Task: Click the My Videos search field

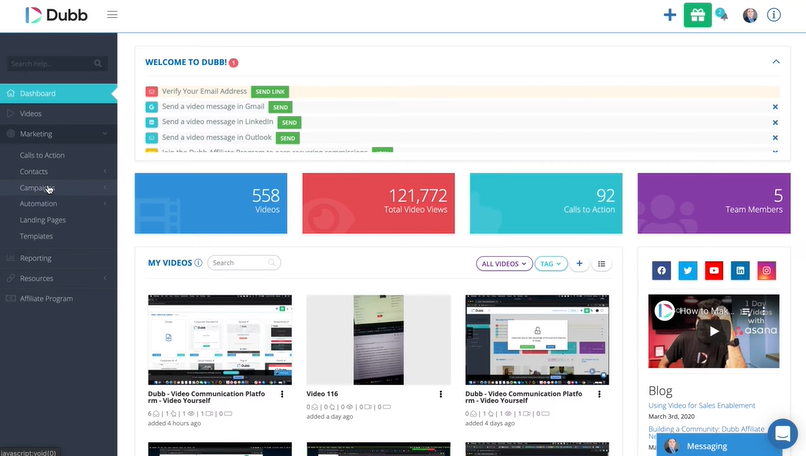Action: (x=244, y=263)
